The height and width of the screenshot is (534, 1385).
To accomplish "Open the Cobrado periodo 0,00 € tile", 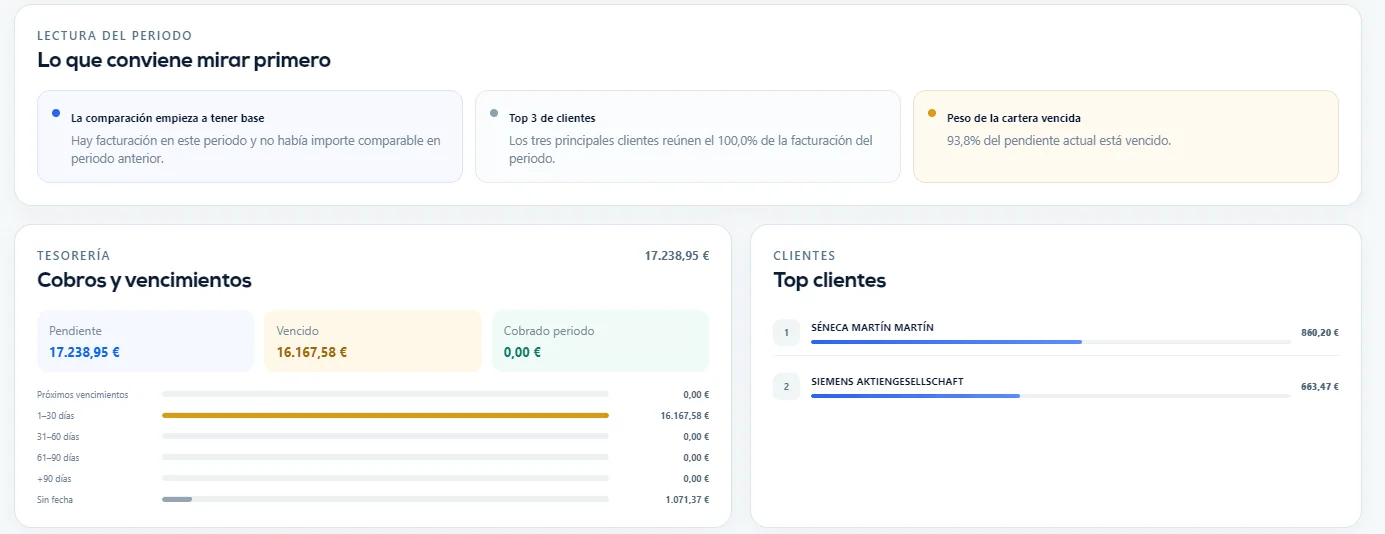I will point(600,341).
